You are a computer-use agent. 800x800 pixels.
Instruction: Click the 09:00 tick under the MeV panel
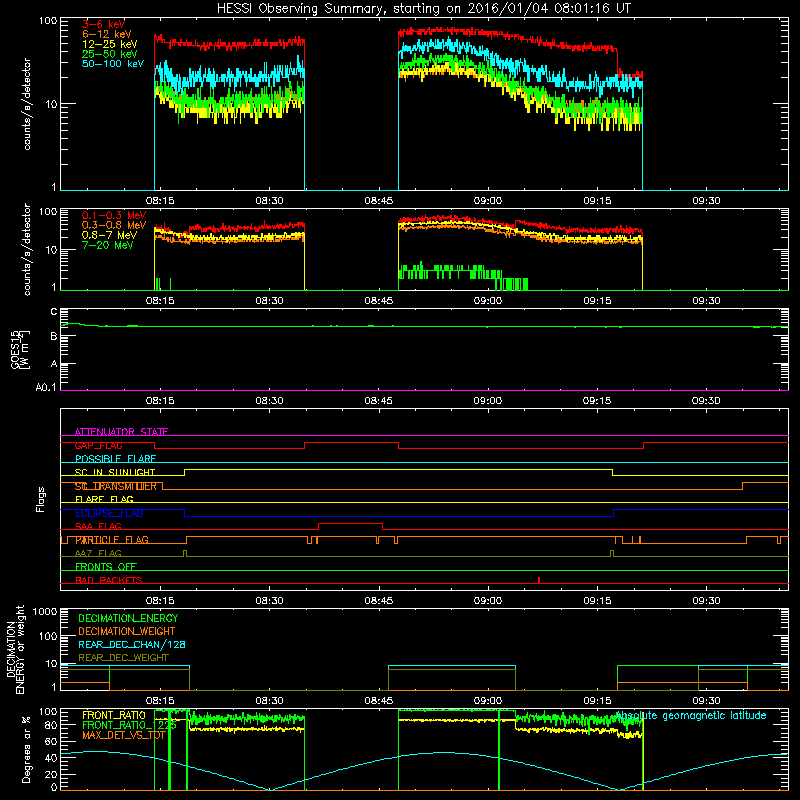488,301
